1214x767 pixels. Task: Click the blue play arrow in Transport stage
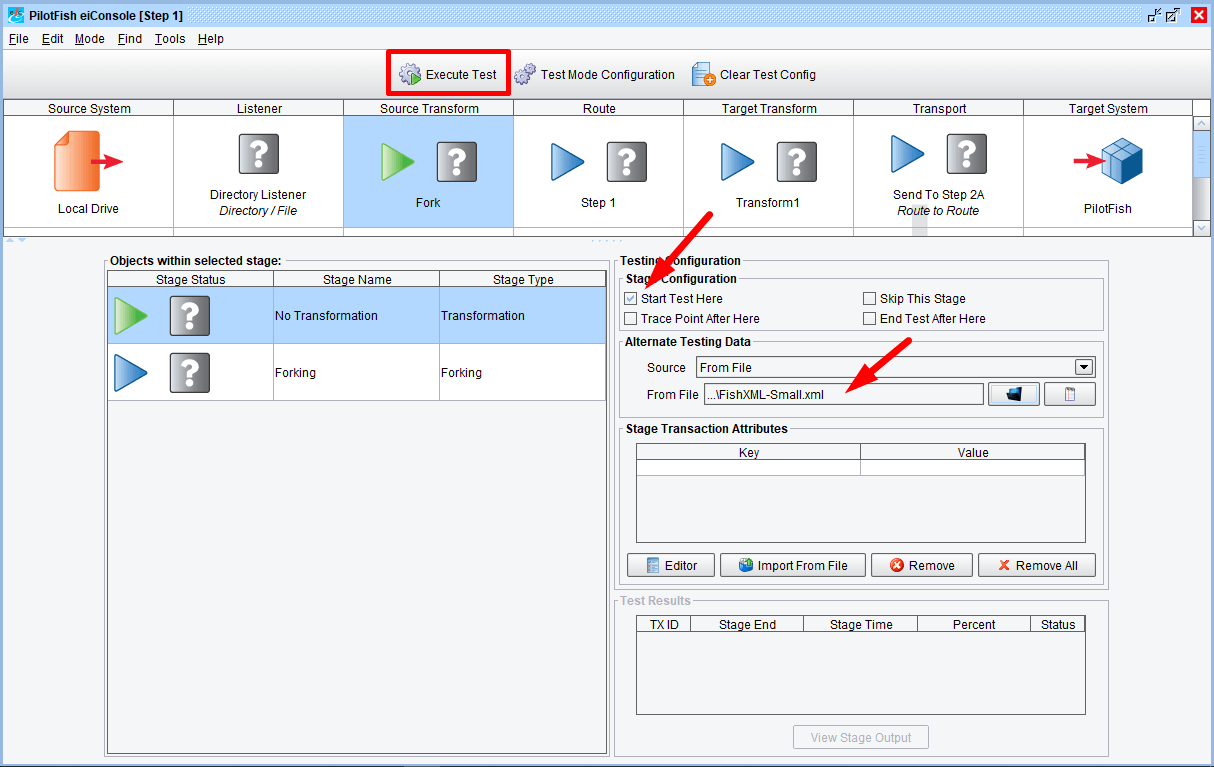pos(908,154)
